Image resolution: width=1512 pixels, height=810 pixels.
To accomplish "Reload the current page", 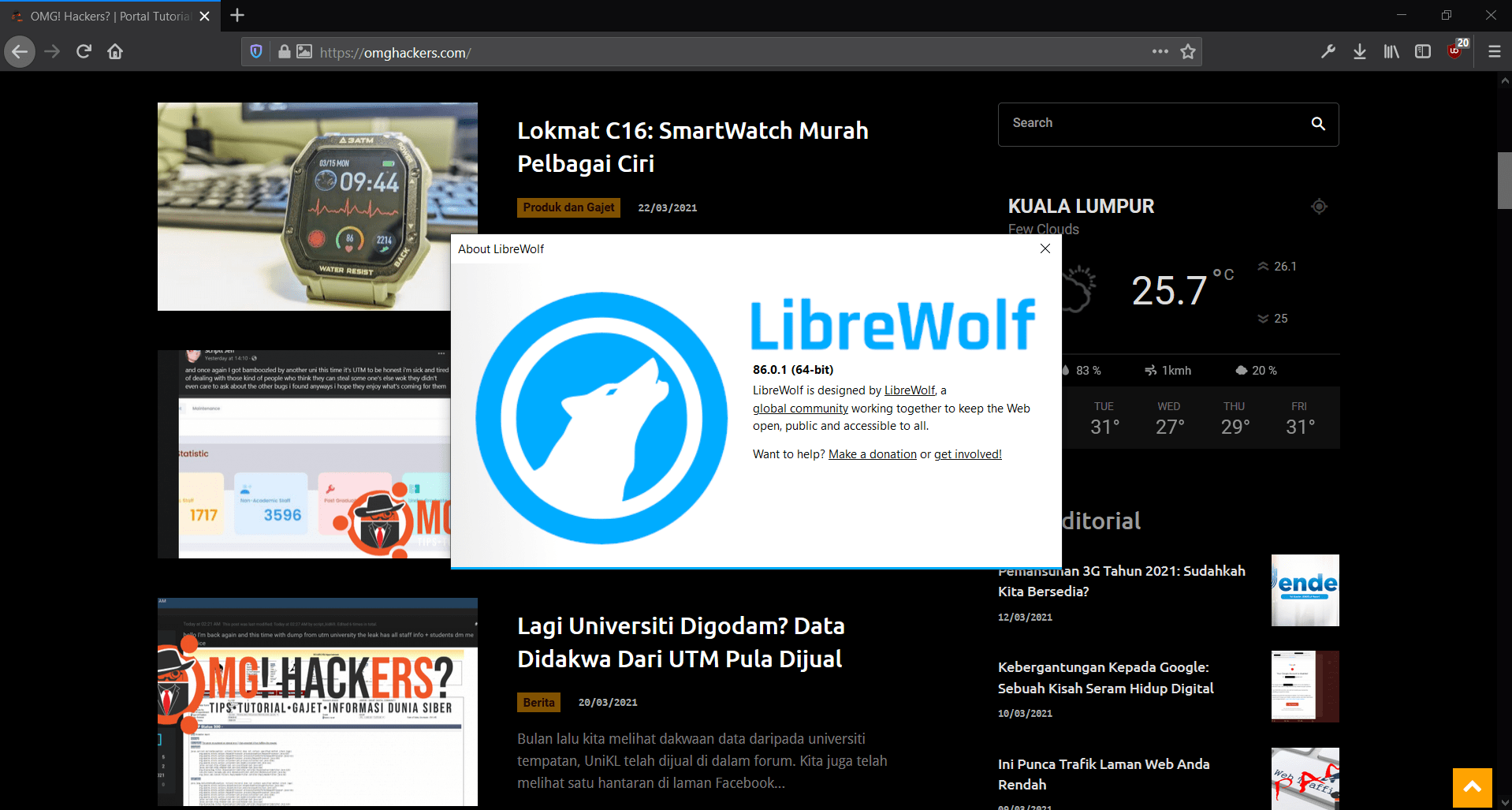I will 84,52.
